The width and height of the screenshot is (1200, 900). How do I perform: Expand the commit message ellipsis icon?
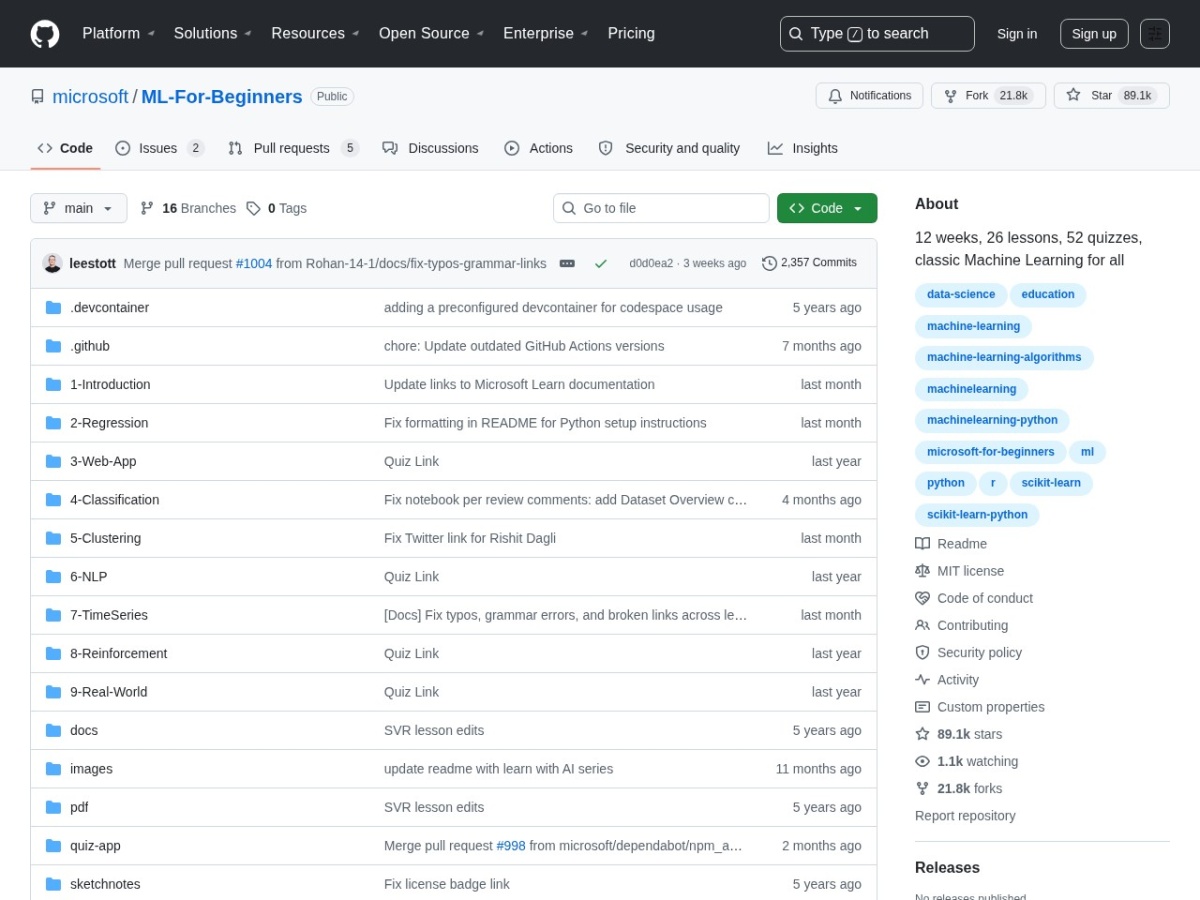click(567, 263)
